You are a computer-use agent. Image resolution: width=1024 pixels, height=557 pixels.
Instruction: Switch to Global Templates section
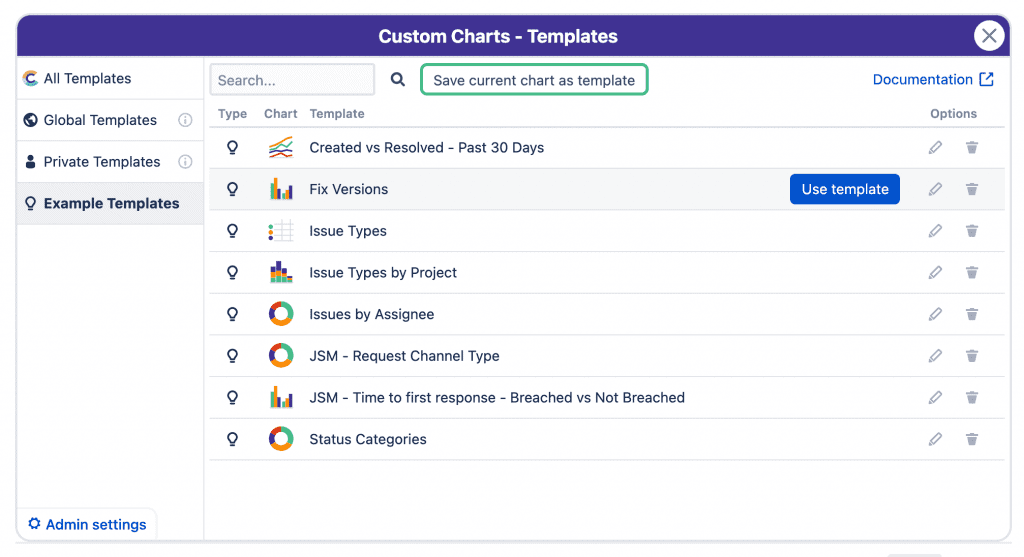click(100, 120)
